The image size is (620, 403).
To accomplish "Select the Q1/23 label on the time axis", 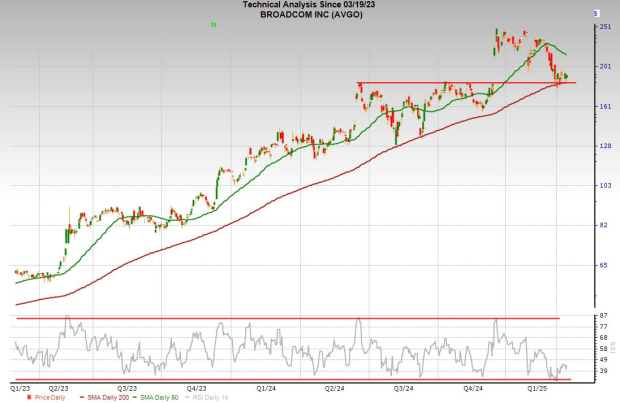I will pos(20,387).
